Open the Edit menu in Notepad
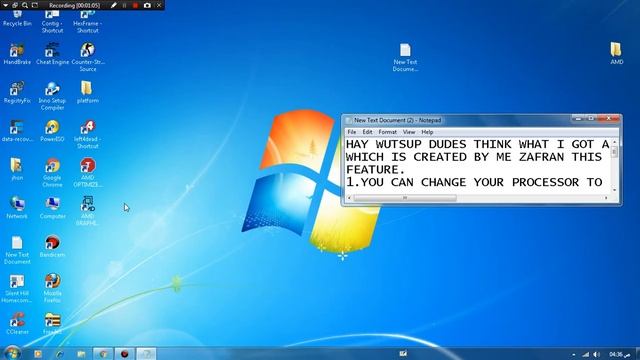 [367, 132]
